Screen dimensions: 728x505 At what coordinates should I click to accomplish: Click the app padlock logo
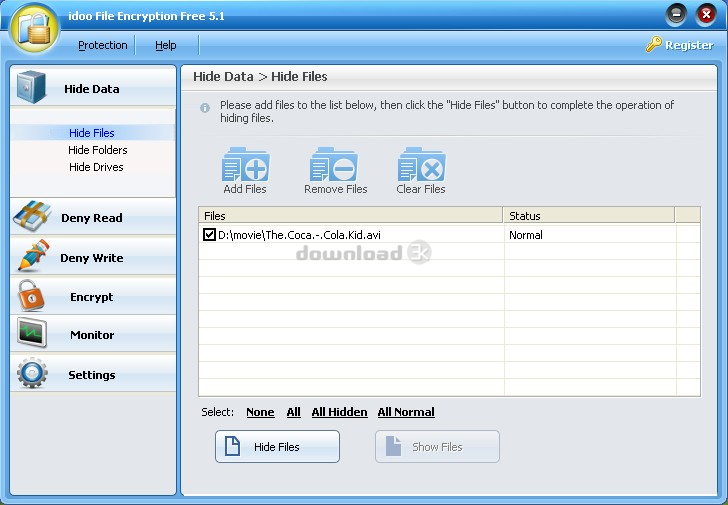tap(35, 29)
